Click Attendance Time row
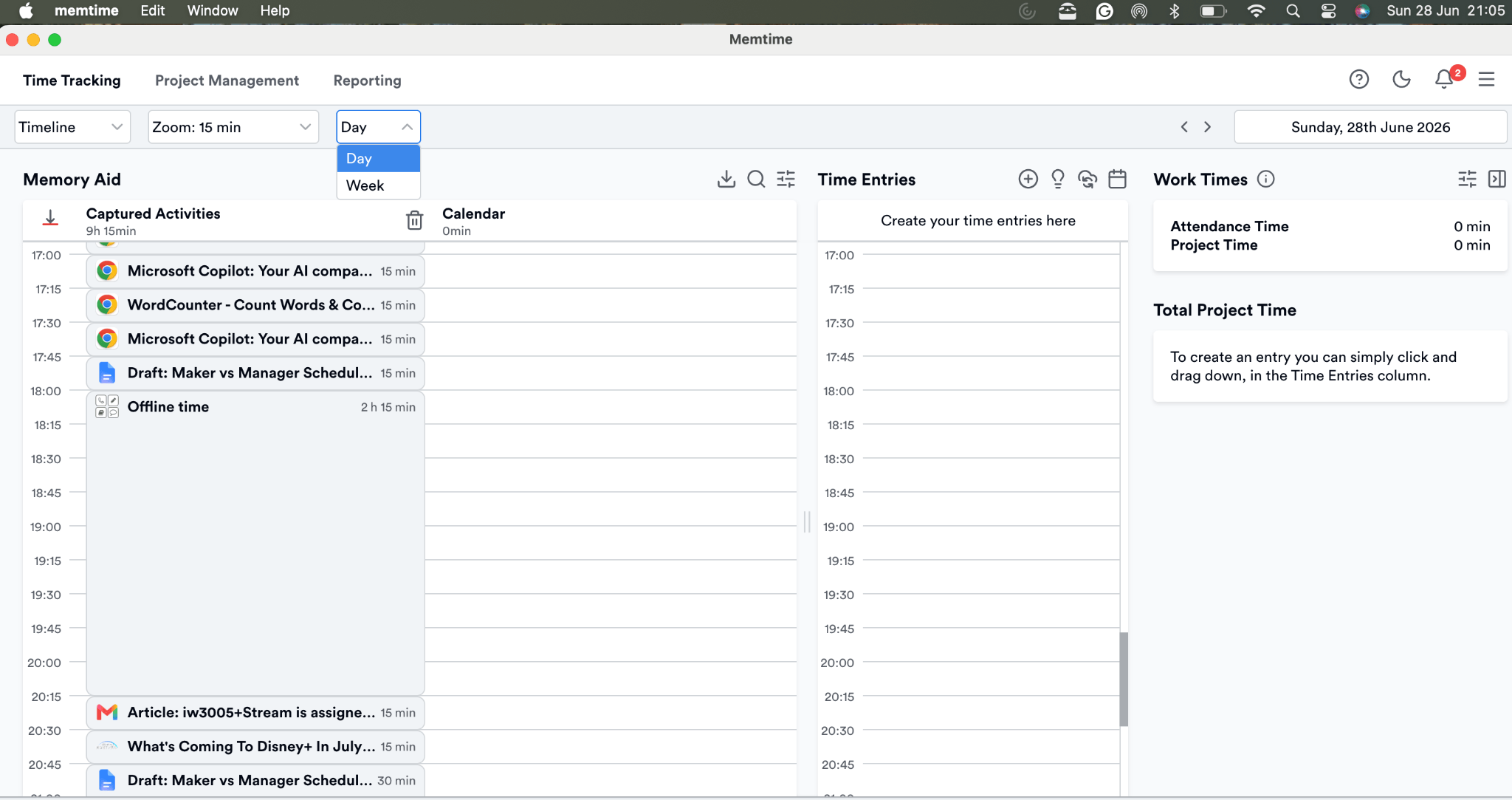1512x800 pixels. click(x=1330, y=226)
